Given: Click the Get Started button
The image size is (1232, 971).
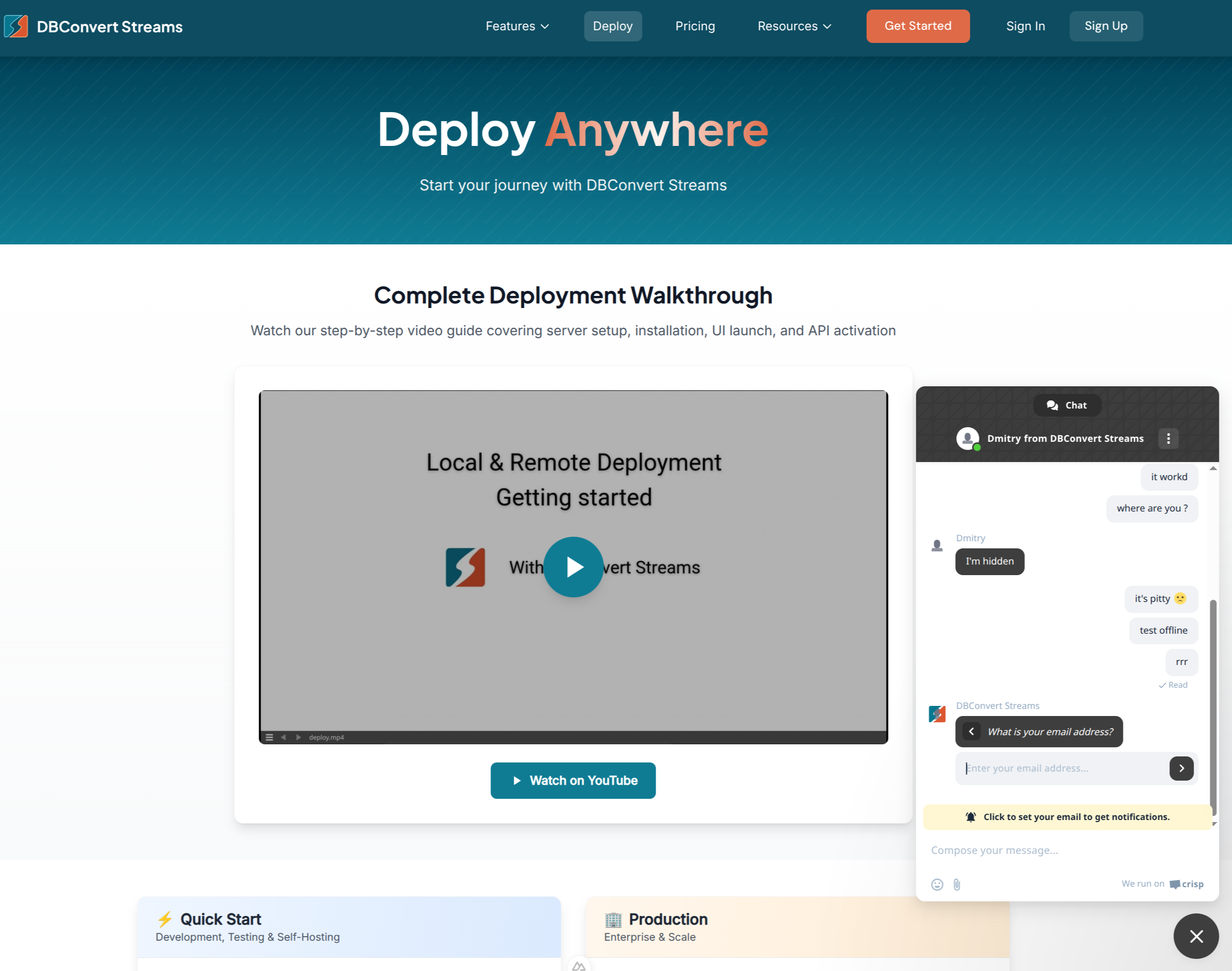Looking at the screenshot, I should (x=917, y=26).
